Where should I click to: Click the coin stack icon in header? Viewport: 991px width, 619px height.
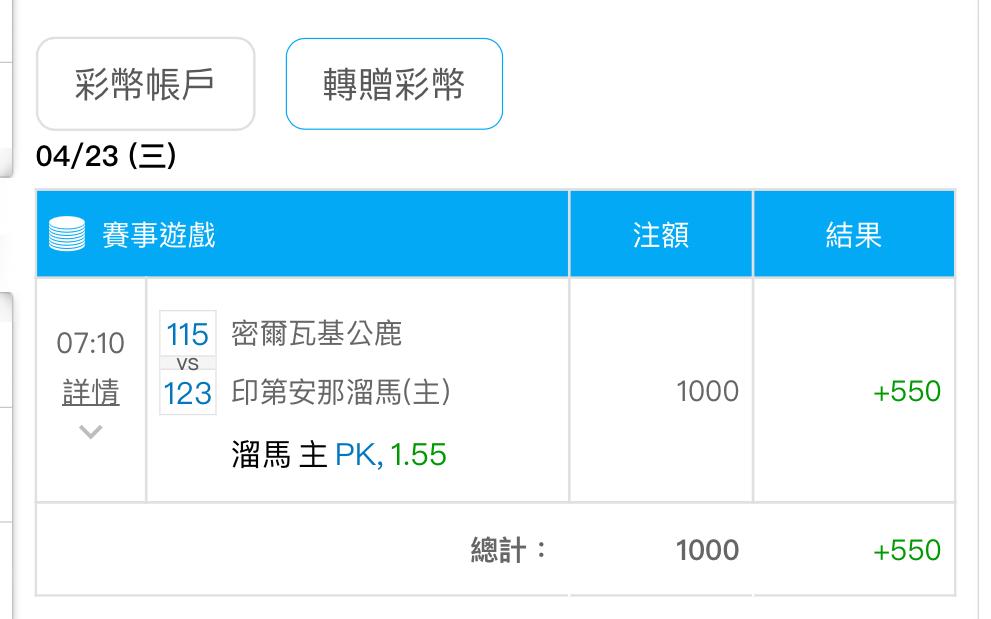tap(67, 236)
